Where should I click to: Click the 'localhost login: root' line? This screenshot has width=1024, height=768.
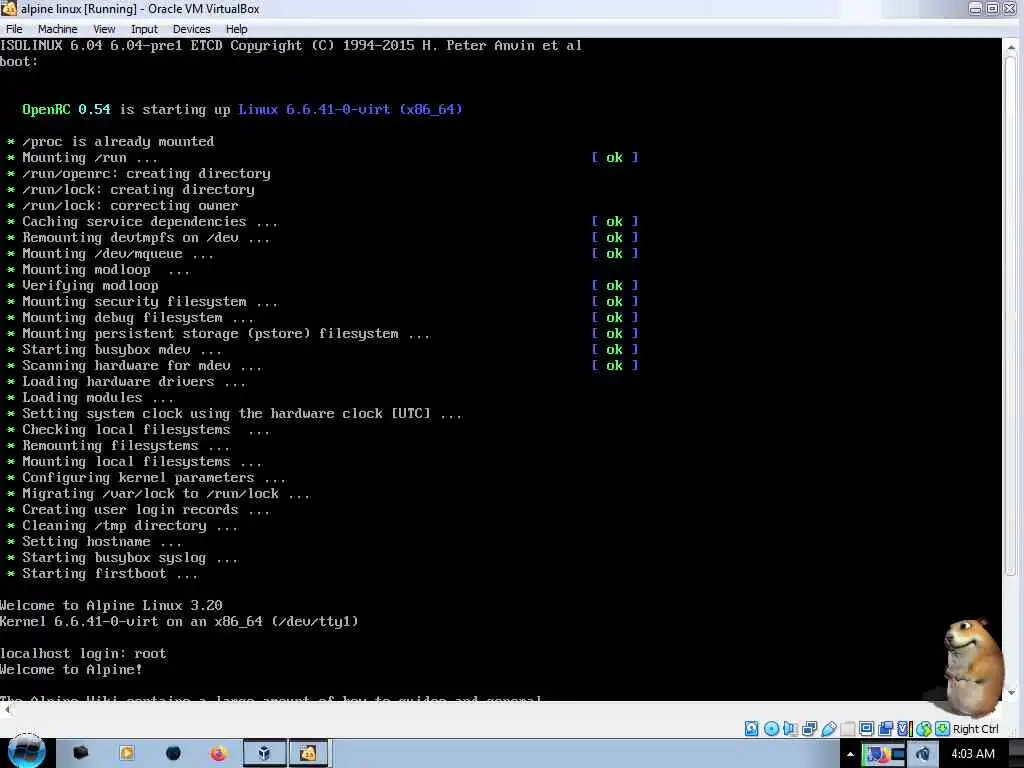[83, 653]
